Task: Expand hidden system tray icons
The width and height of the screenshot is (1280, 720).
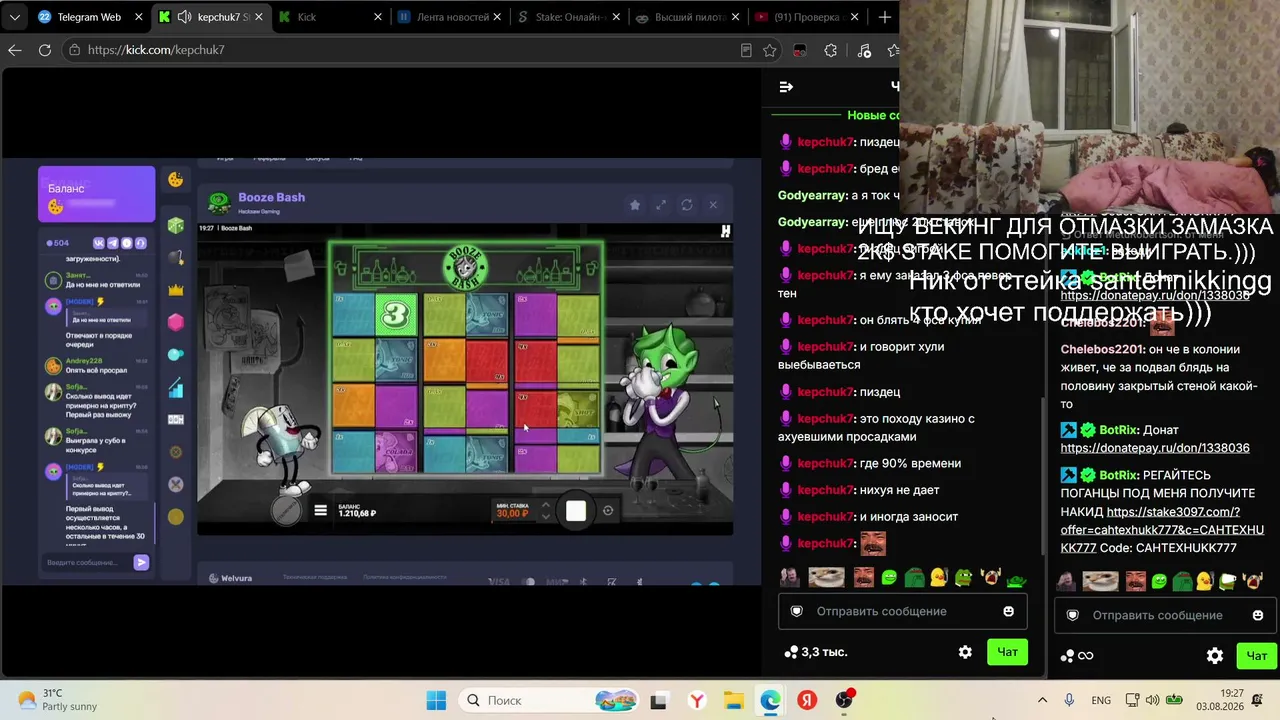Action: (x=1042, y=700)
